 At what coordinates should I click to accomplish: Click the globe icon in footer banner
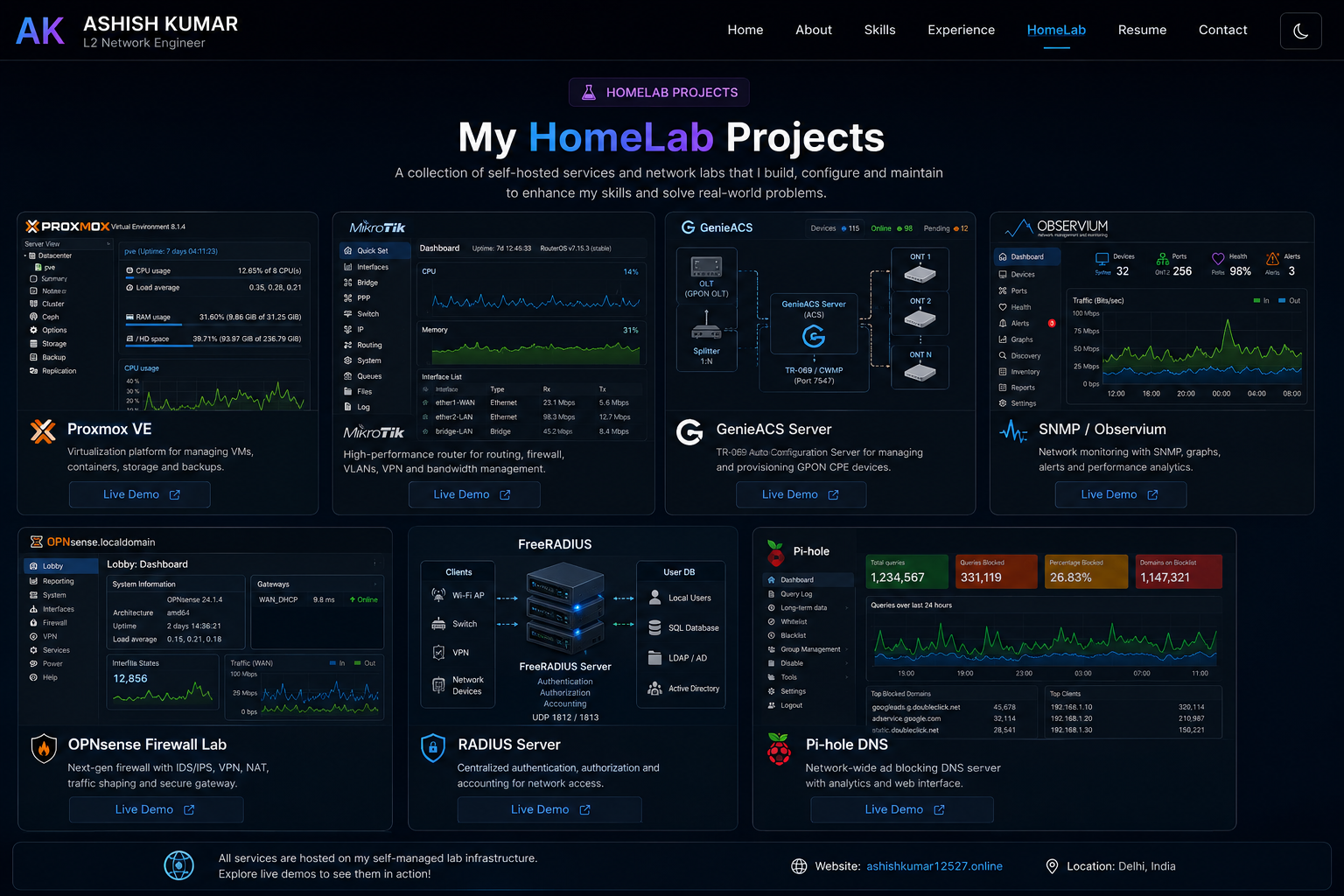pos(179,865)
